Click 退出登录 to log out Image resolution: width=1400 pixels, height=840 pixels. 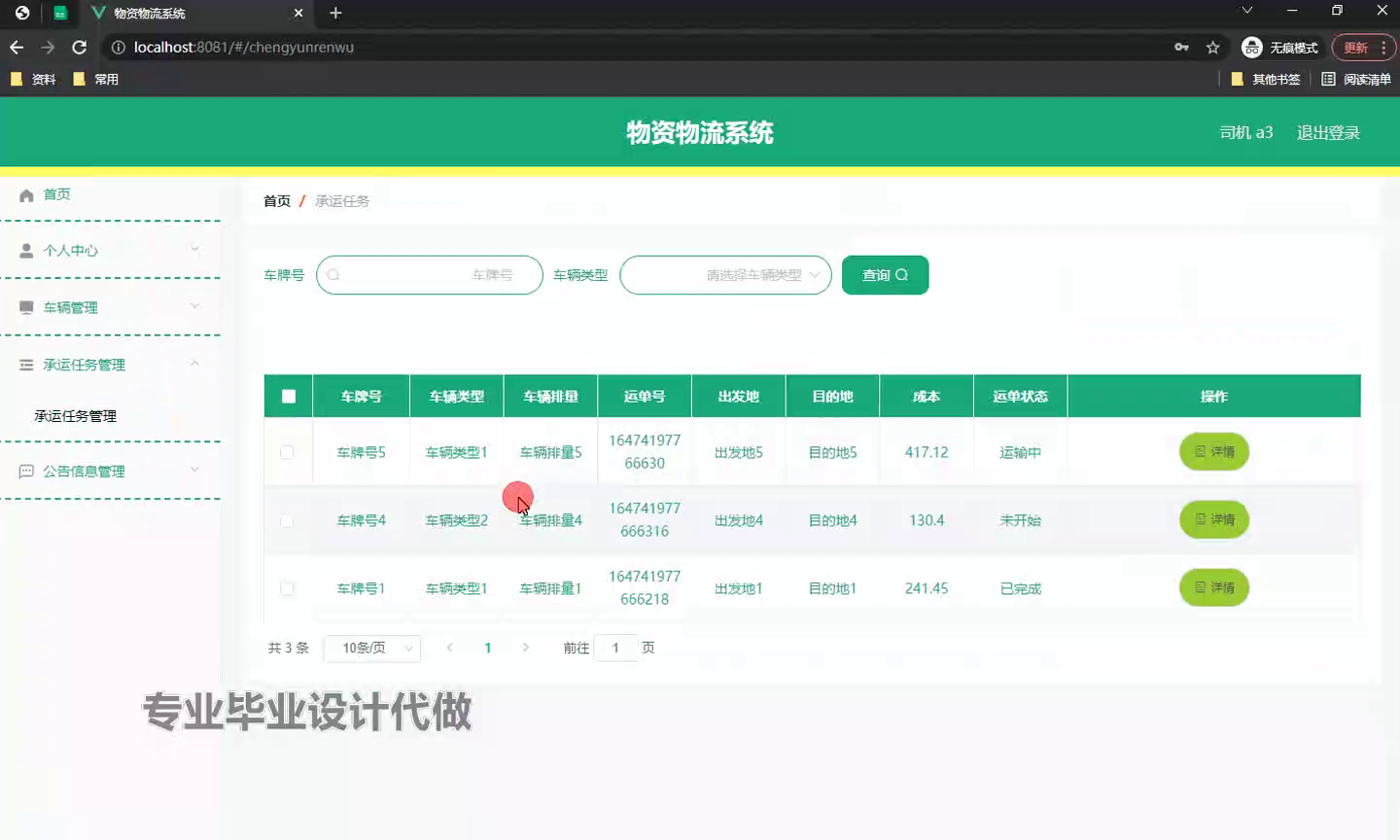1328,132
